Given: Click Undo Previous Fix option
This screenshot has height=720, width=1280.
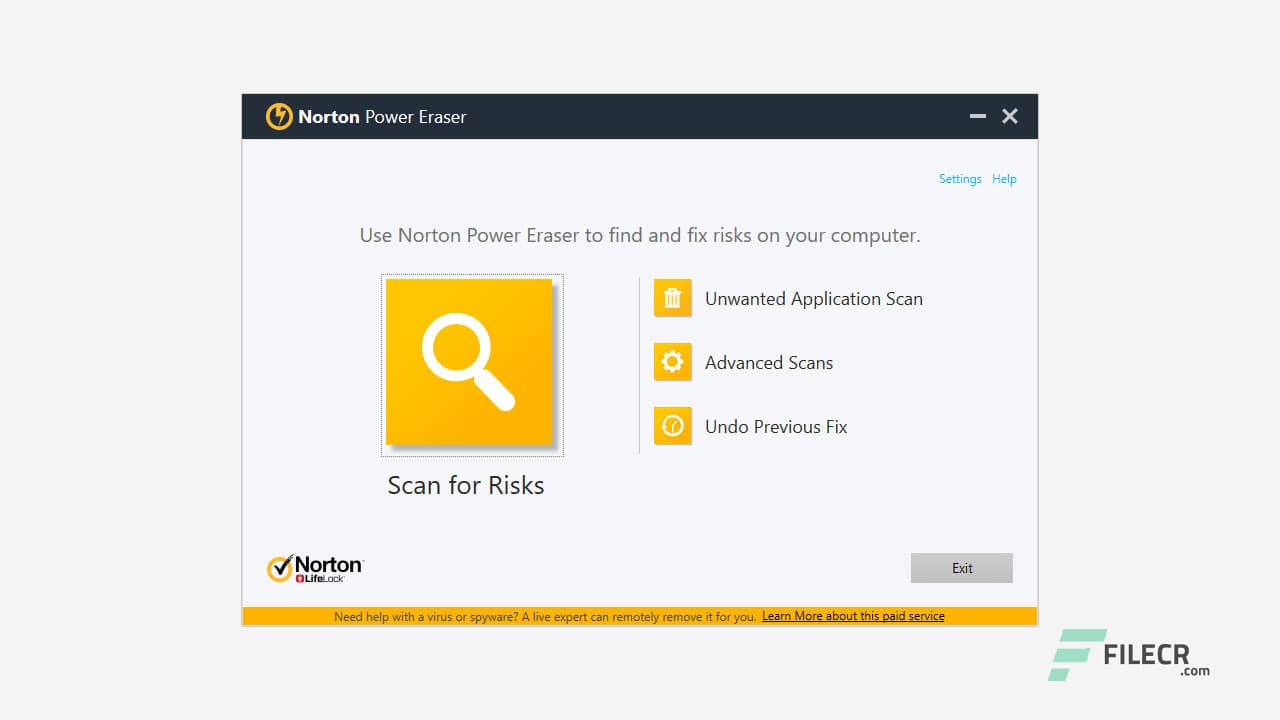Looking at the screenshot, I should [x=777, y=426].
